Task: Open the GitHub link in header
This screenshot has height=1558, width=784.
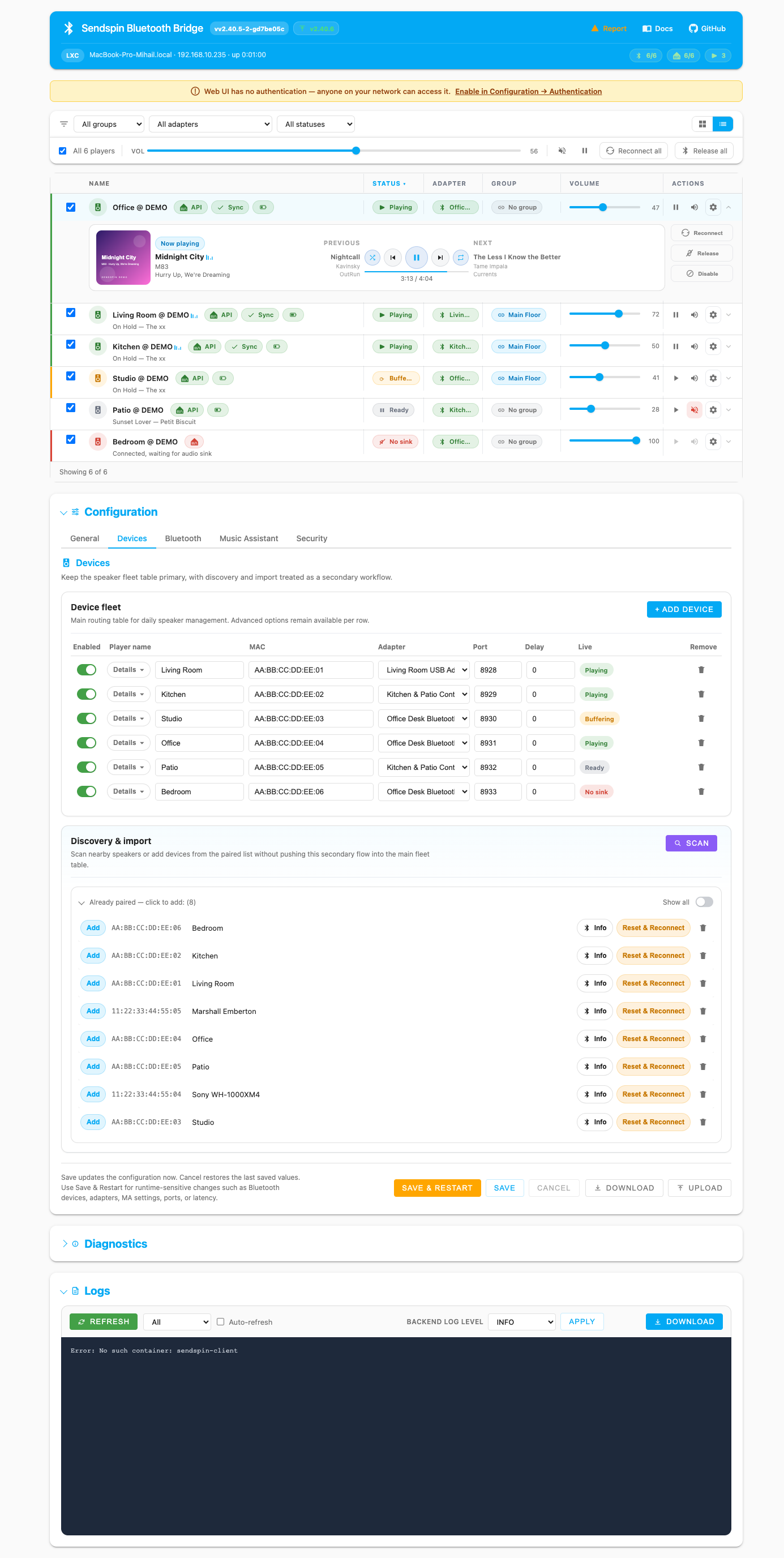Action: coord(707,28)
